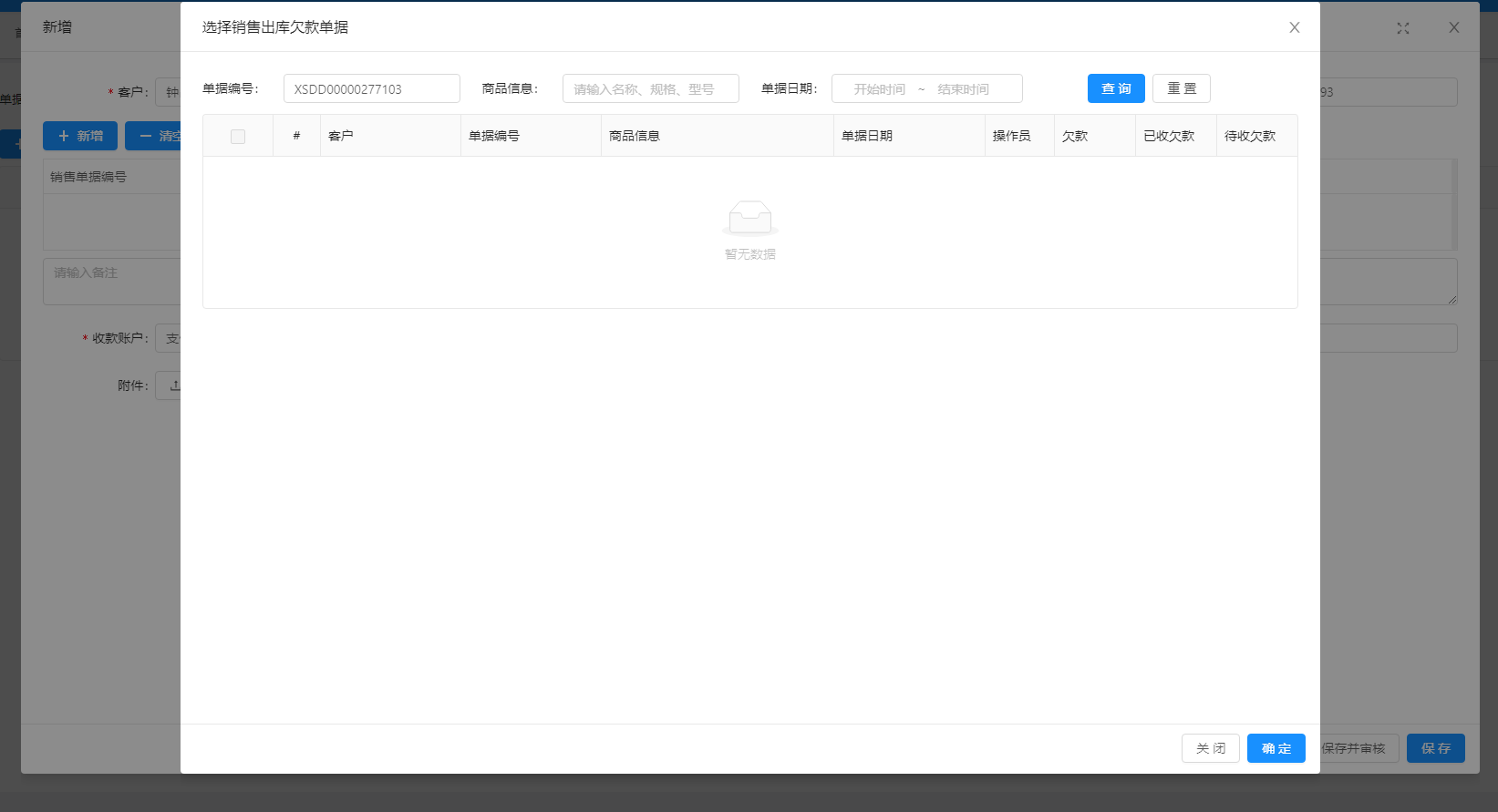Click the 单据编号 input field
1498x812 pixels.
pos(372,88)
